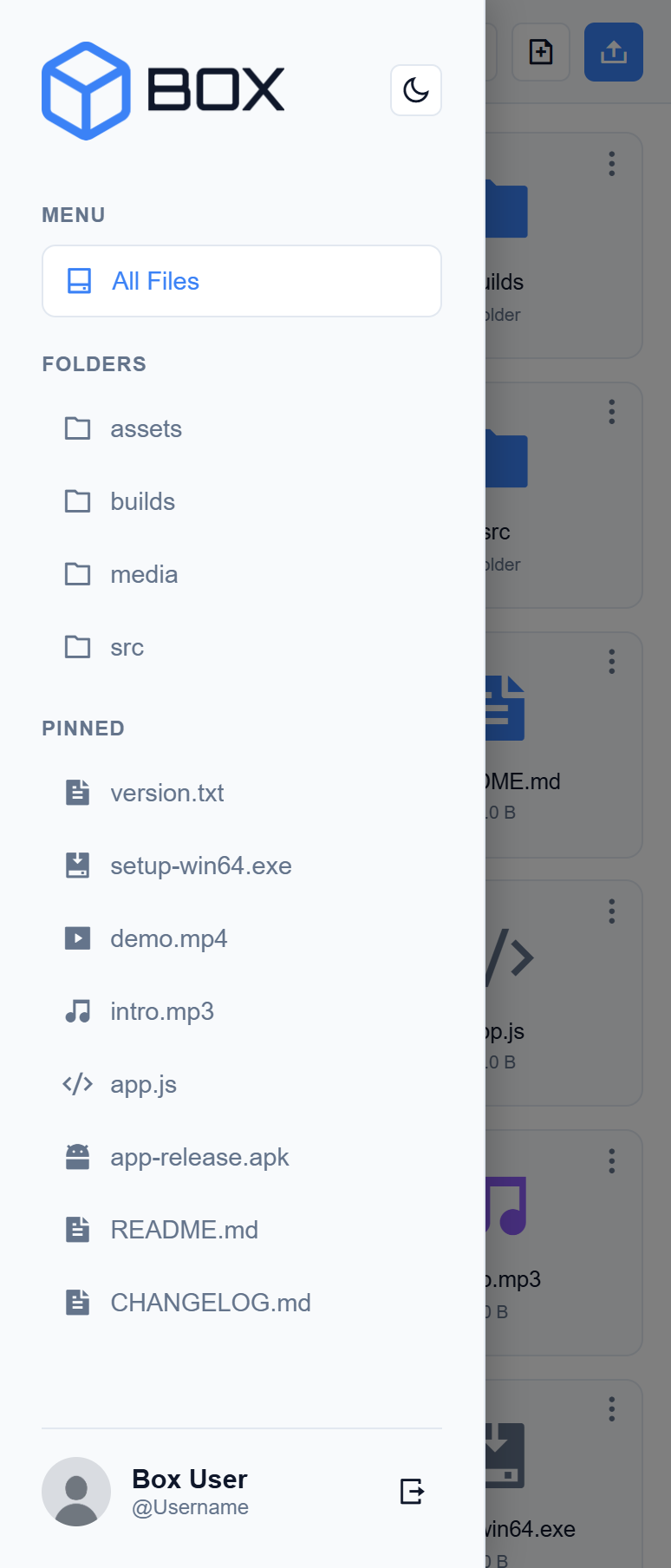Click the music note icon next to intro.mp3

point(77,1010)
